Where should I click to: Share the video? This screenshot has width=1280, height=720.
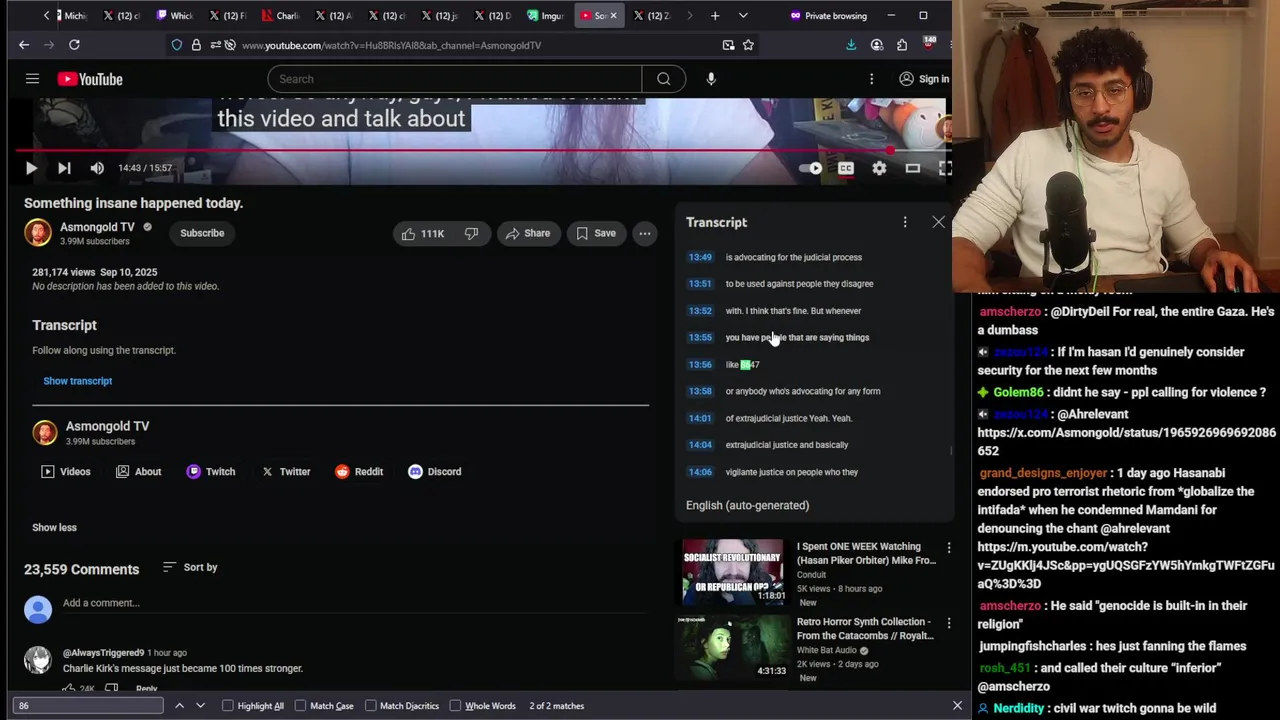click(x=527, y=233)
